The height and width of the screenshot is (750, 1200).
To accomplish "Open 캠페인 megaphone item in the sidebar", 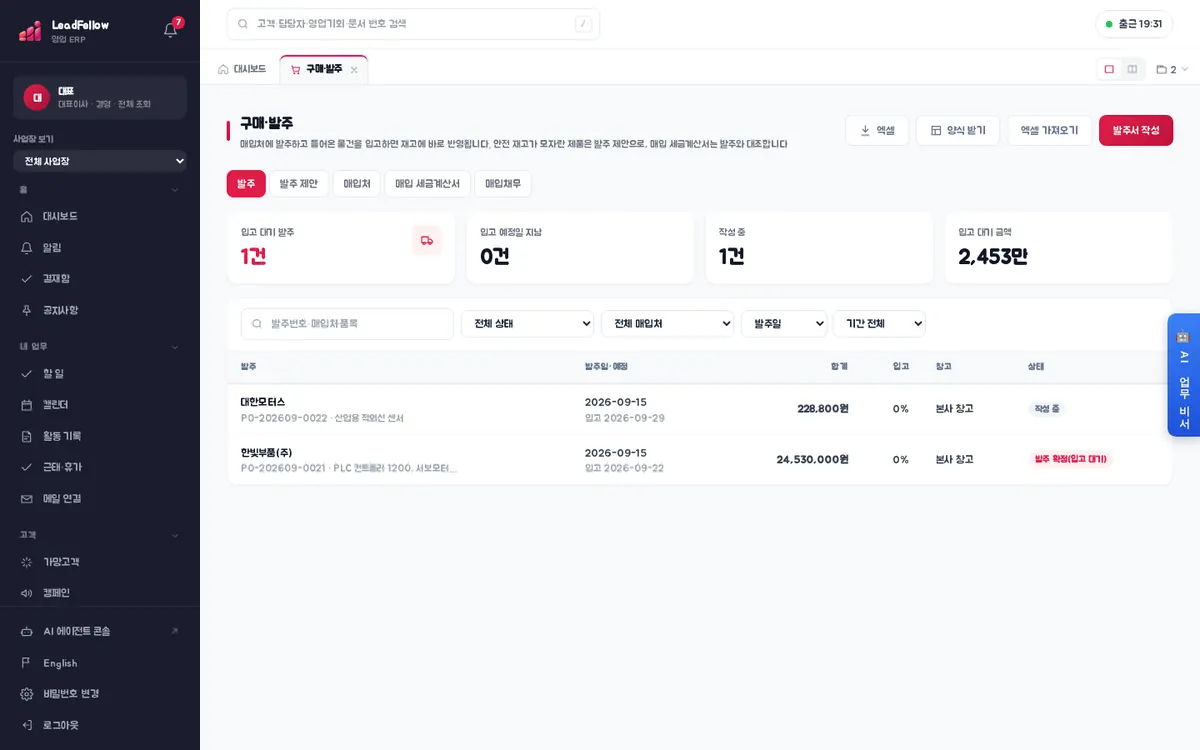I will [100, 593].
